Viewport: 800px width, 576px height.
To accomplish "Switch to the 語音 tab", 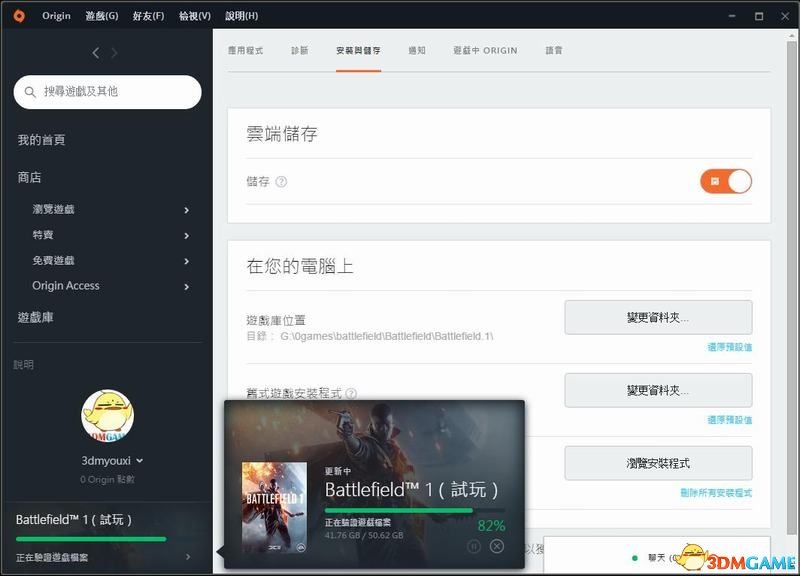I will tap(554, 51).
